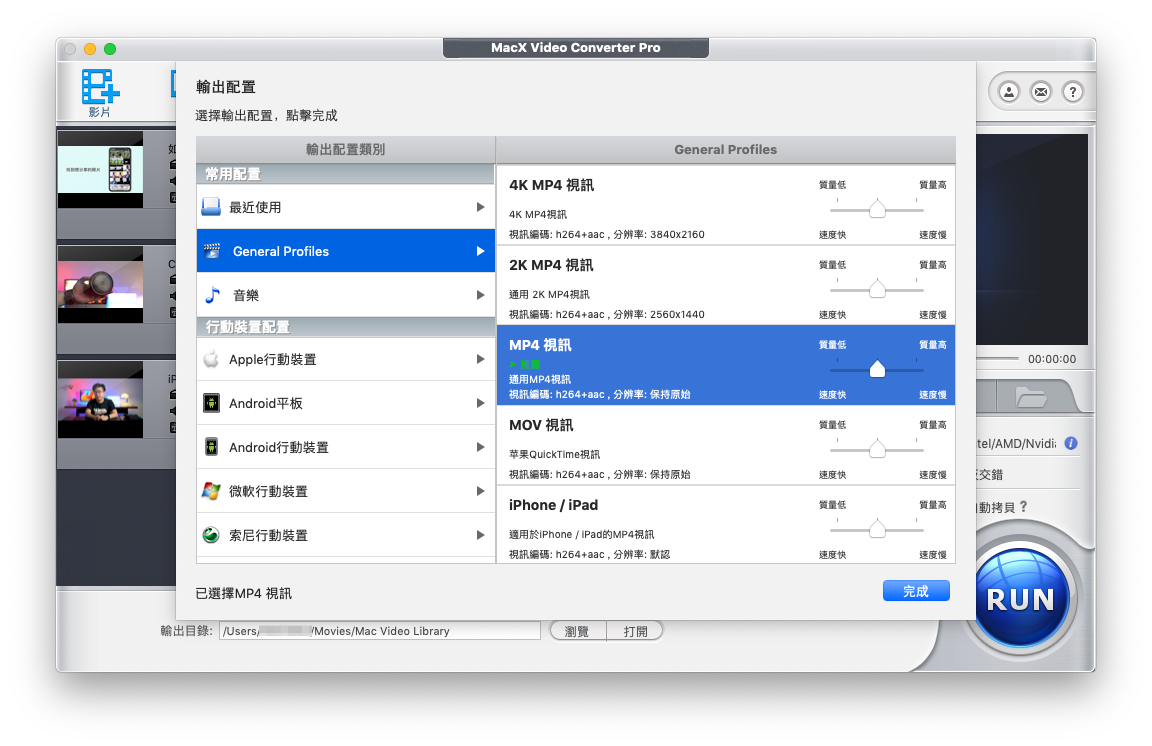Click the 瀏覽 browse button
Screen dimensions: 1152x746
pyautogui.click(x=577, y=630)
